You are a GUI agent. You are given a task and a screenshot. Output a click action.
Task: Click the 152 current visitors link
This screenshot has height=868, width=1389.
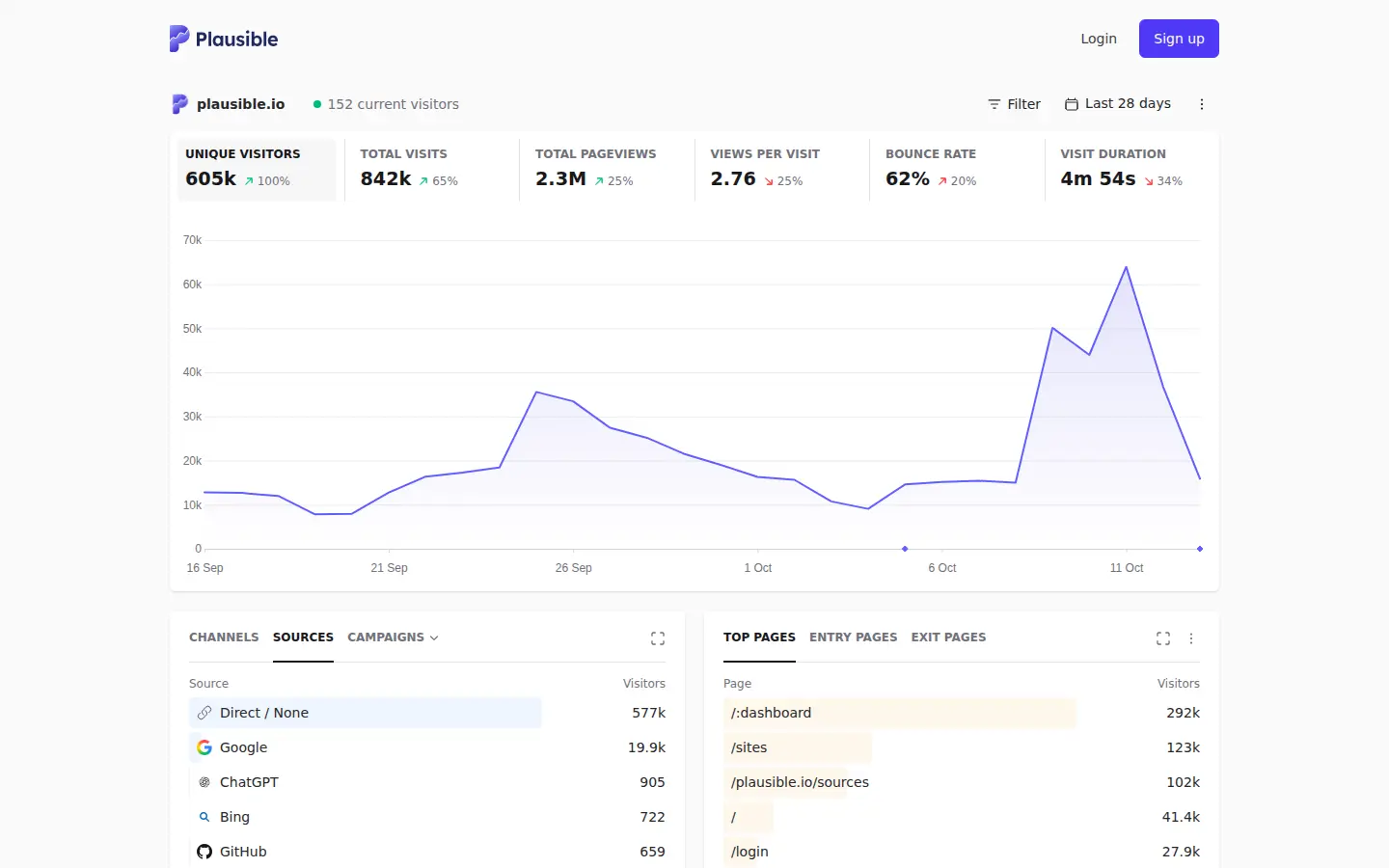coord(386,104)
